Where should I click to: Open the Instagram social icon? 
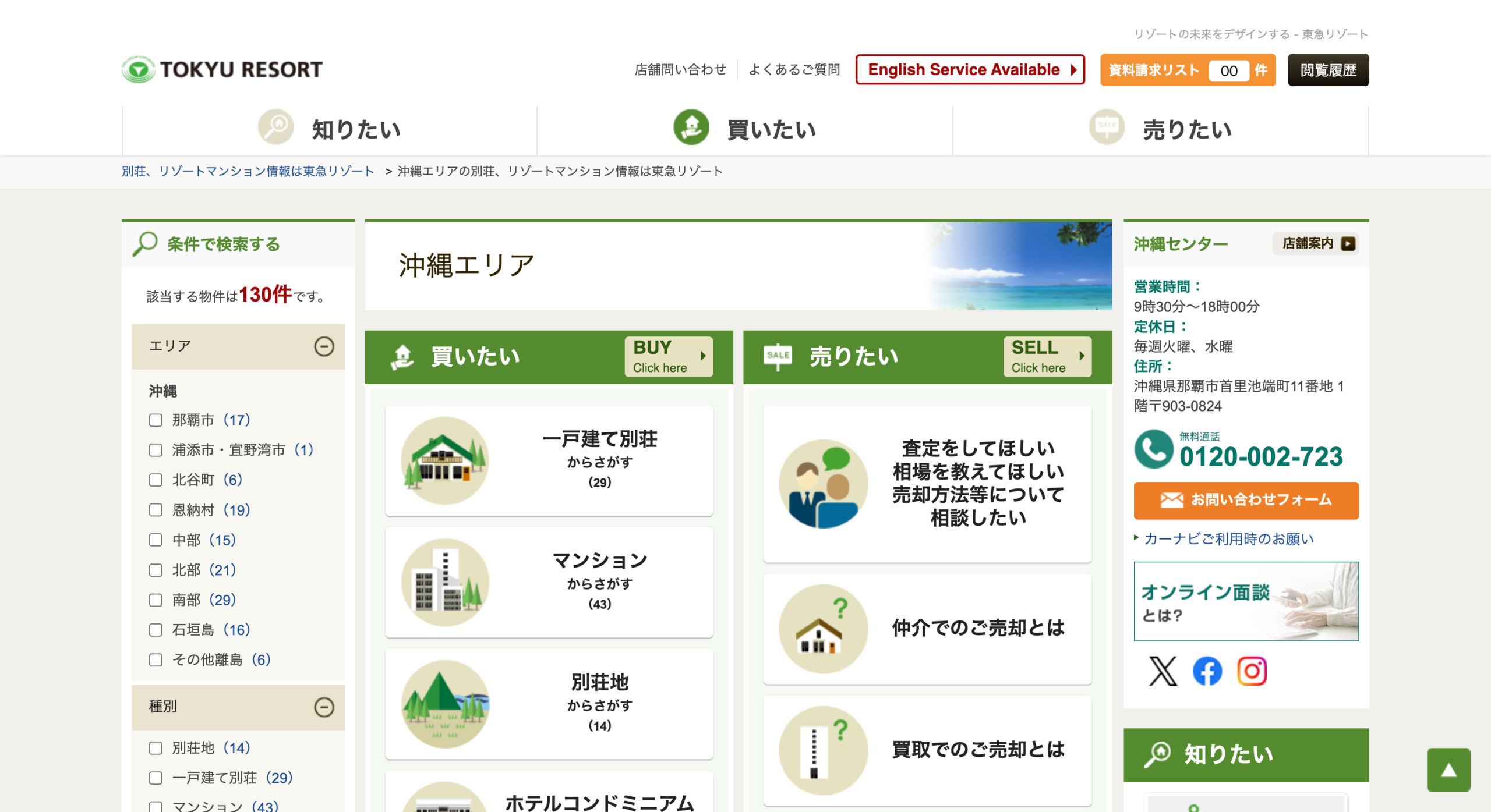tap(1252, 671)
